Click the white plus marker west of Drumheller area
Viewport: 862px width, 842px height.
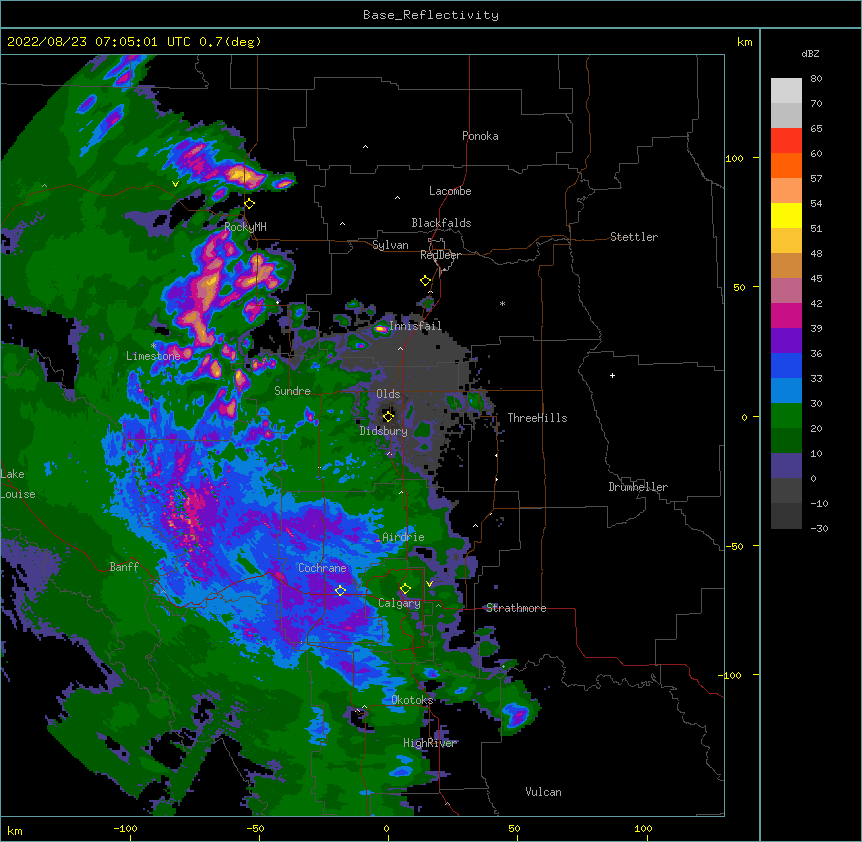[612, 375]
